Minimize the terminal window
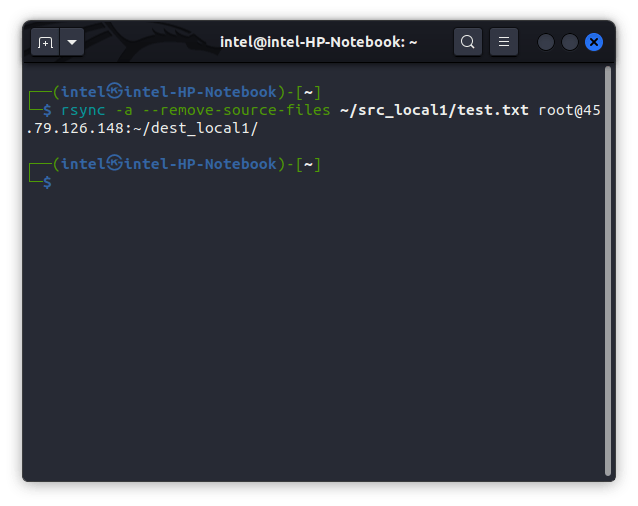 click(x=546, y=42)
